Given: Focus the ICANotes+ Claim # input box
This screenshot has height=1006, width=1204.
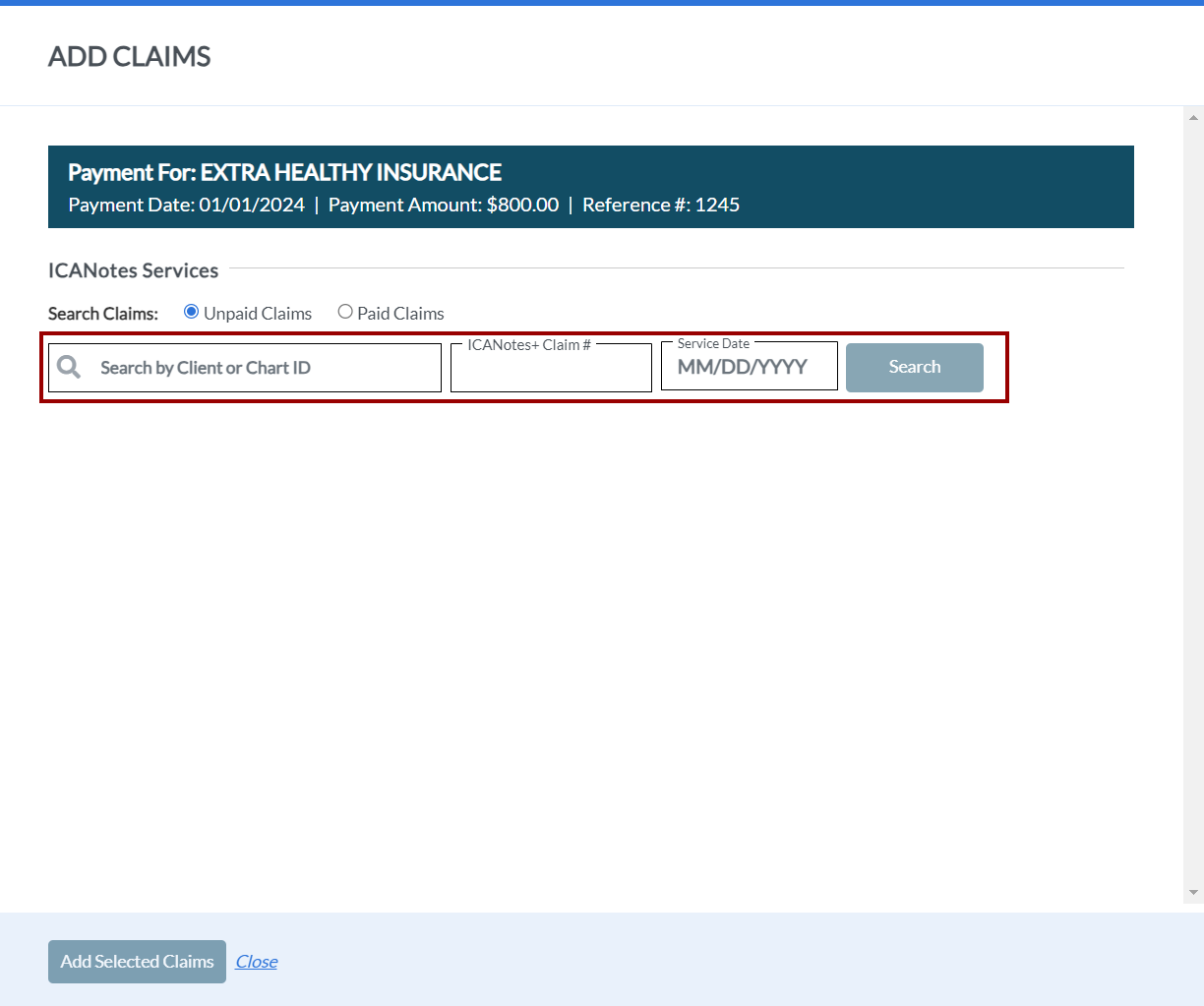Looking at the screenshot, I should tap(551, 372).
